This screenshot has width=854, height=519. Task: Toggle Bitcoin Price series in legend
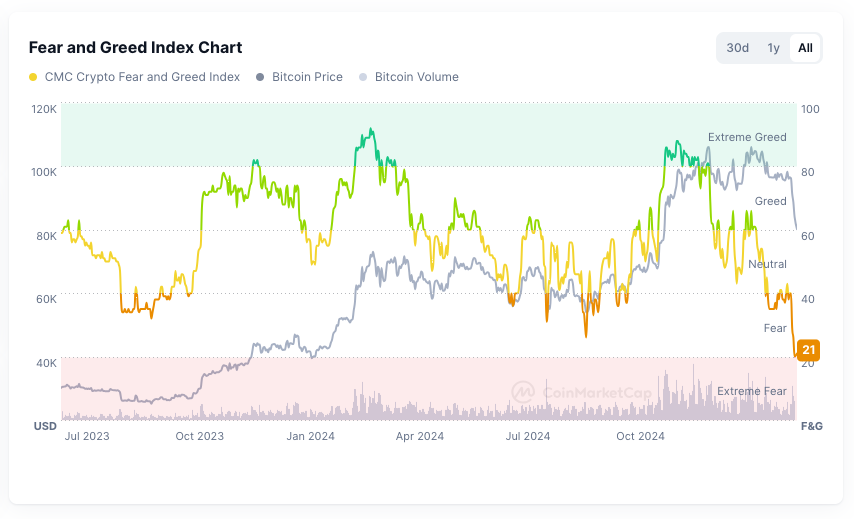tap(307, 77)
